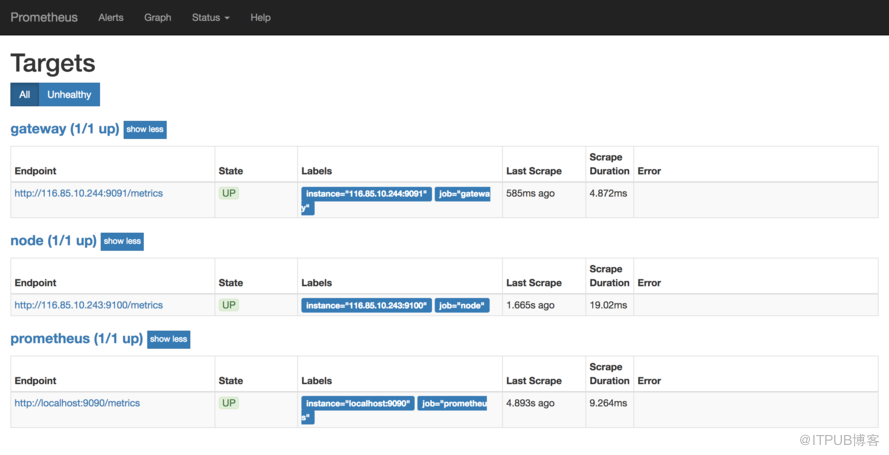Image resolution: width=889 pixels, height=455 pixels.
Task: Select the All targets filter
Action: pos(24,95)
